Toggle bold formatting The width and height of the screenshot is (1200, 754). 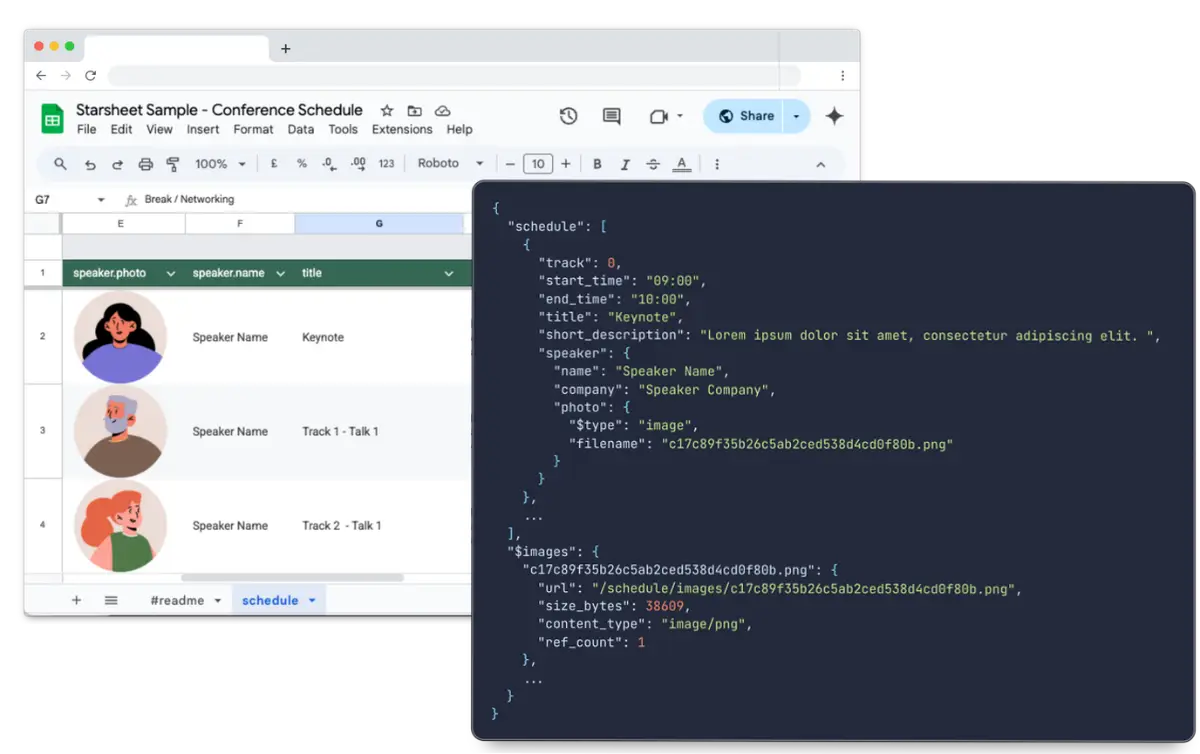[x=597, y=164]
